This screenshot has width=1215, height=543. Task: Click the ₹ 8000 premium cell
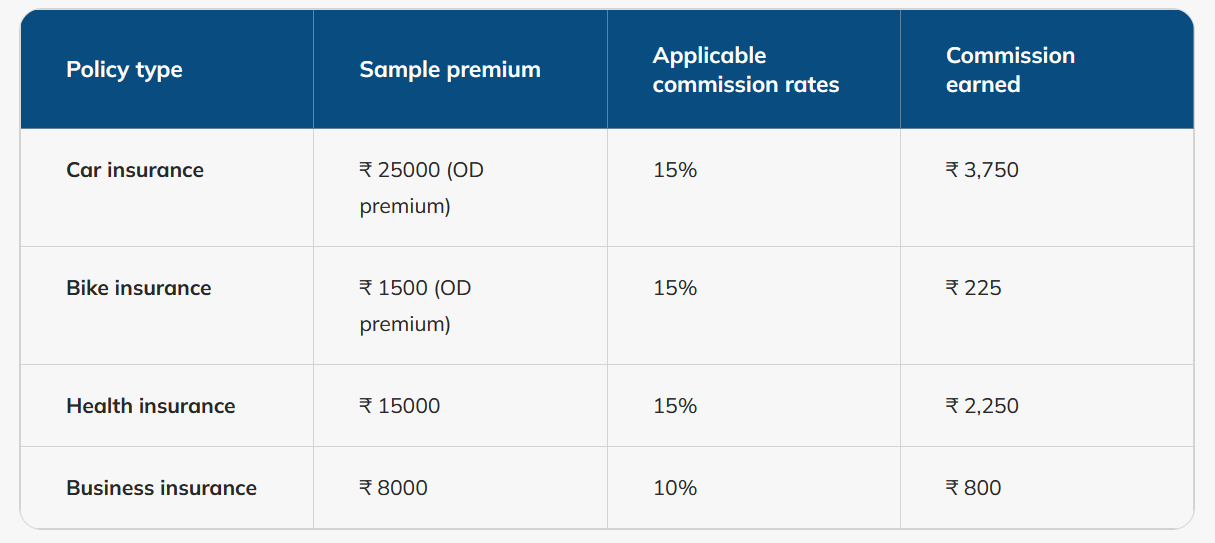pyautogui.click(x=393, y=488)
